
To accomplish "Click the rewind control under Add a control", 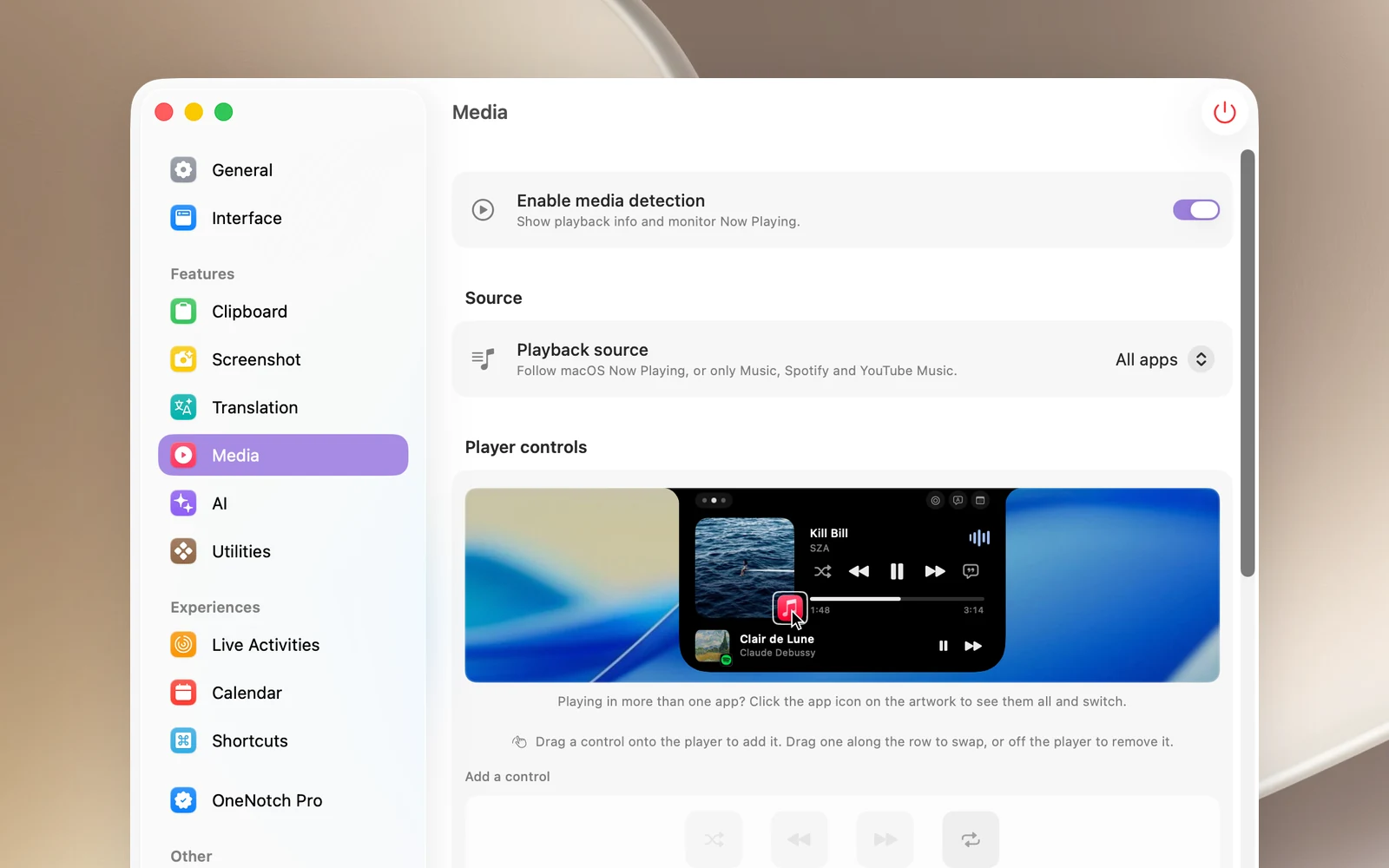I will pyautogui.click(x=799, y=839).
